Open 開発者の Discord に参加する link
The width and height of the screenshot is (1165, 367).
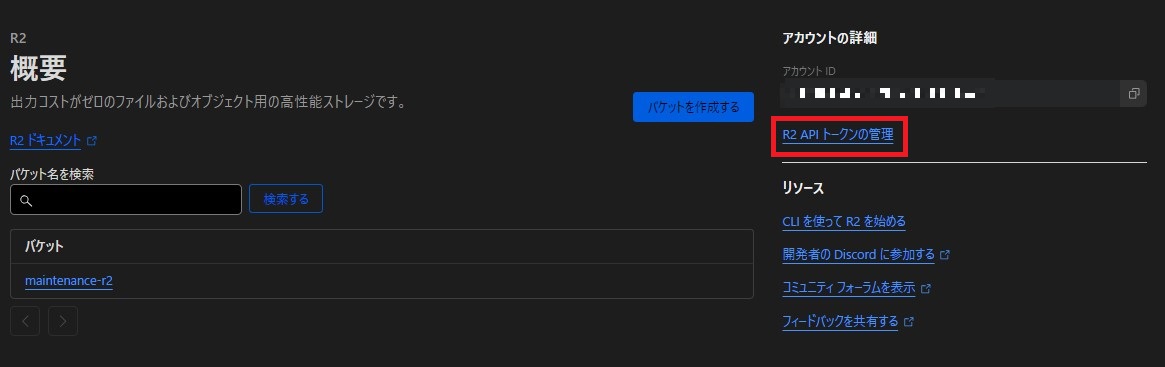point(858,255)
